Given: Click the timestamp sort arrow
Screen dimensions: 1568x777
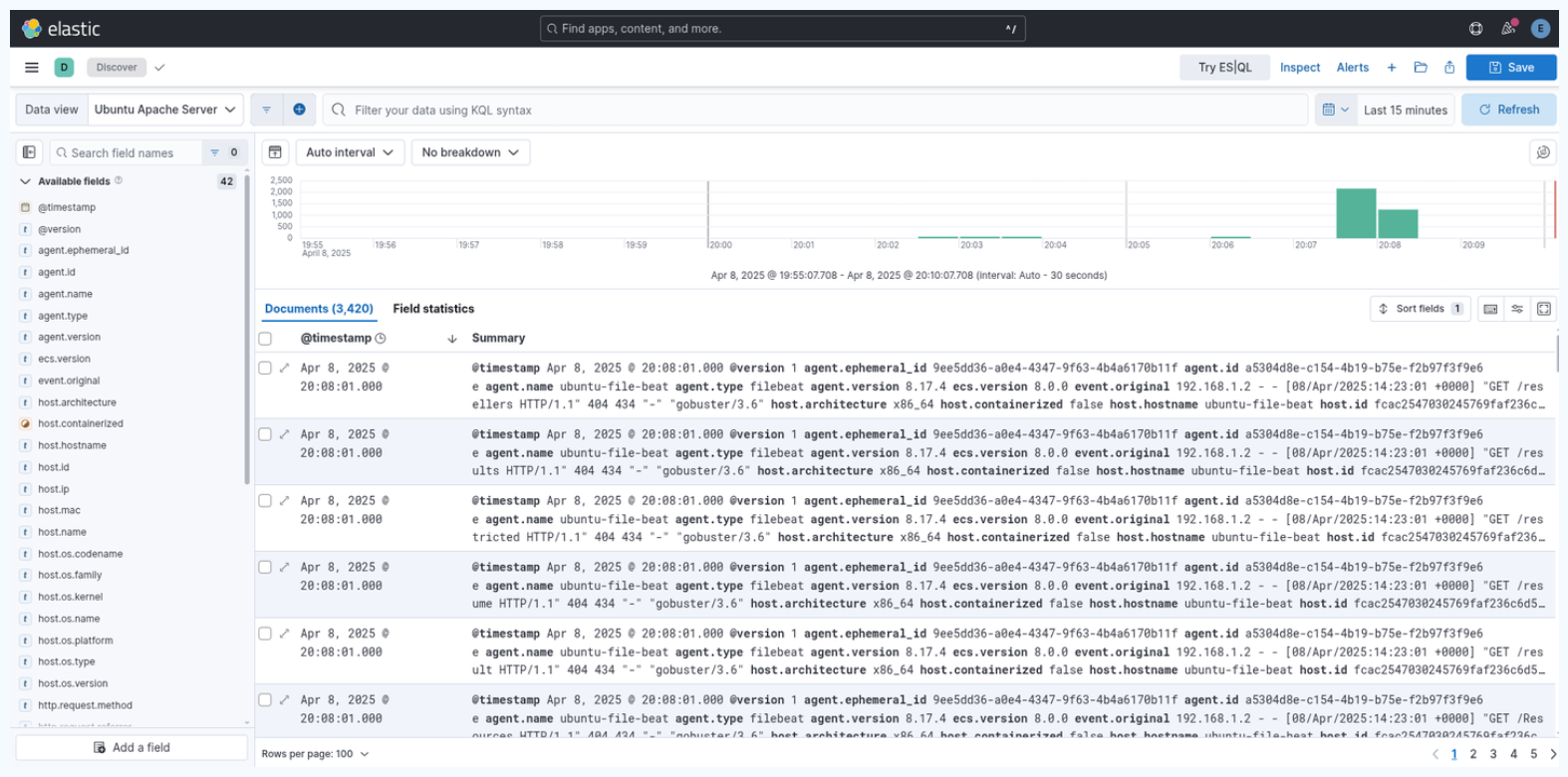Looking at the screenshot, I should tap(452, 339).
